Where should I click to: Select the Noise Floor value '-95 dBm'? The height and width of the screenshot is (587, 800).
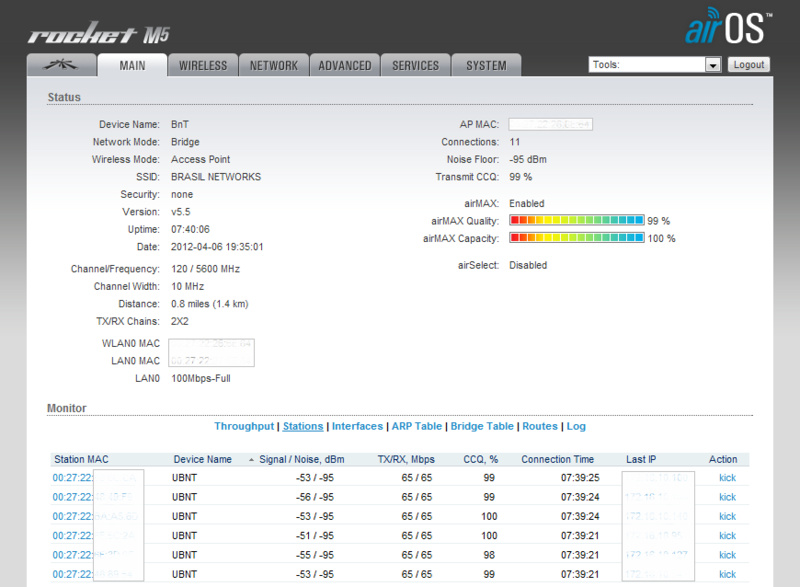(528, 159)
